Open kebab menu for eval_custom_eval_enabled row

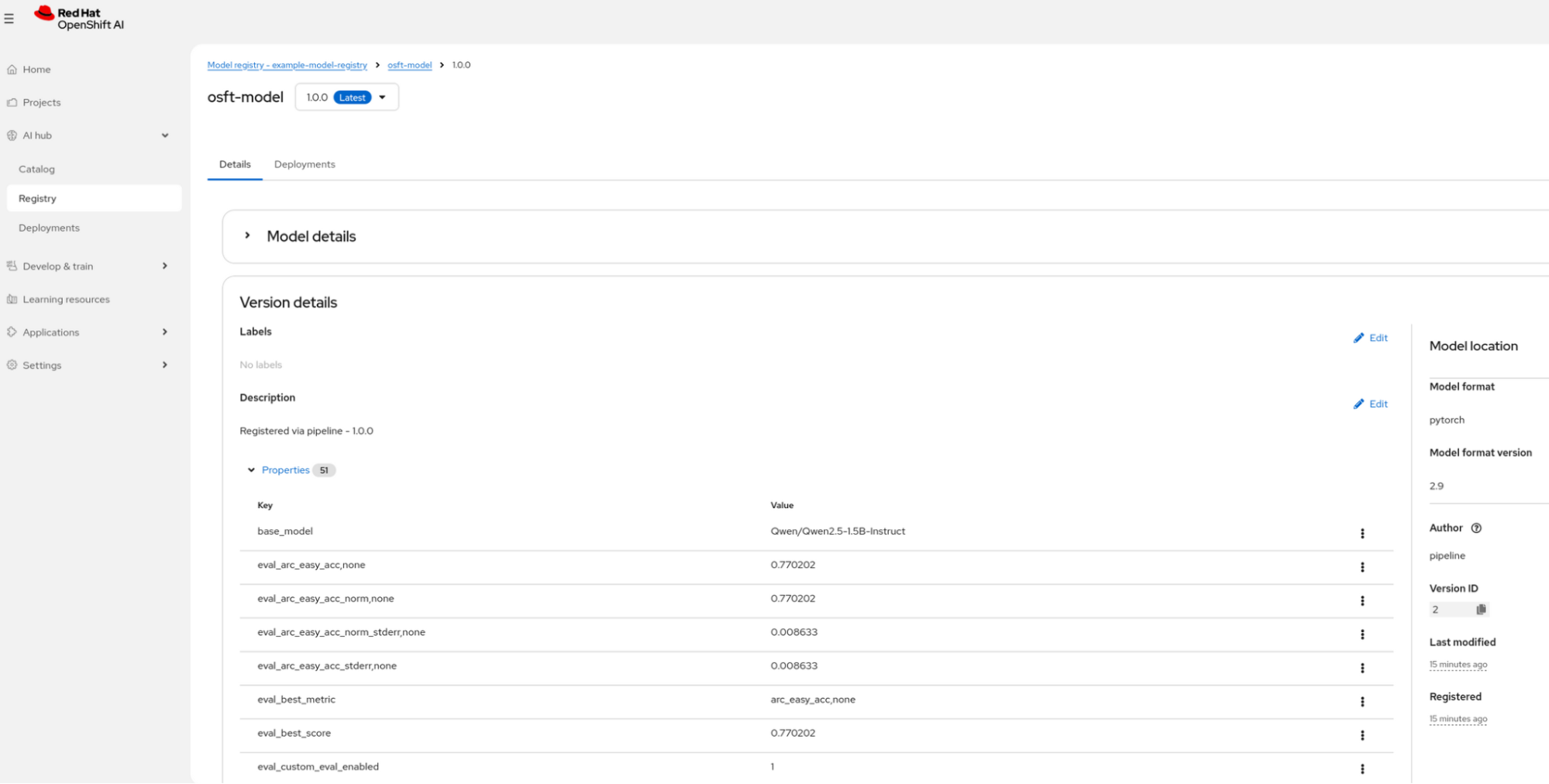[1361, 769]
